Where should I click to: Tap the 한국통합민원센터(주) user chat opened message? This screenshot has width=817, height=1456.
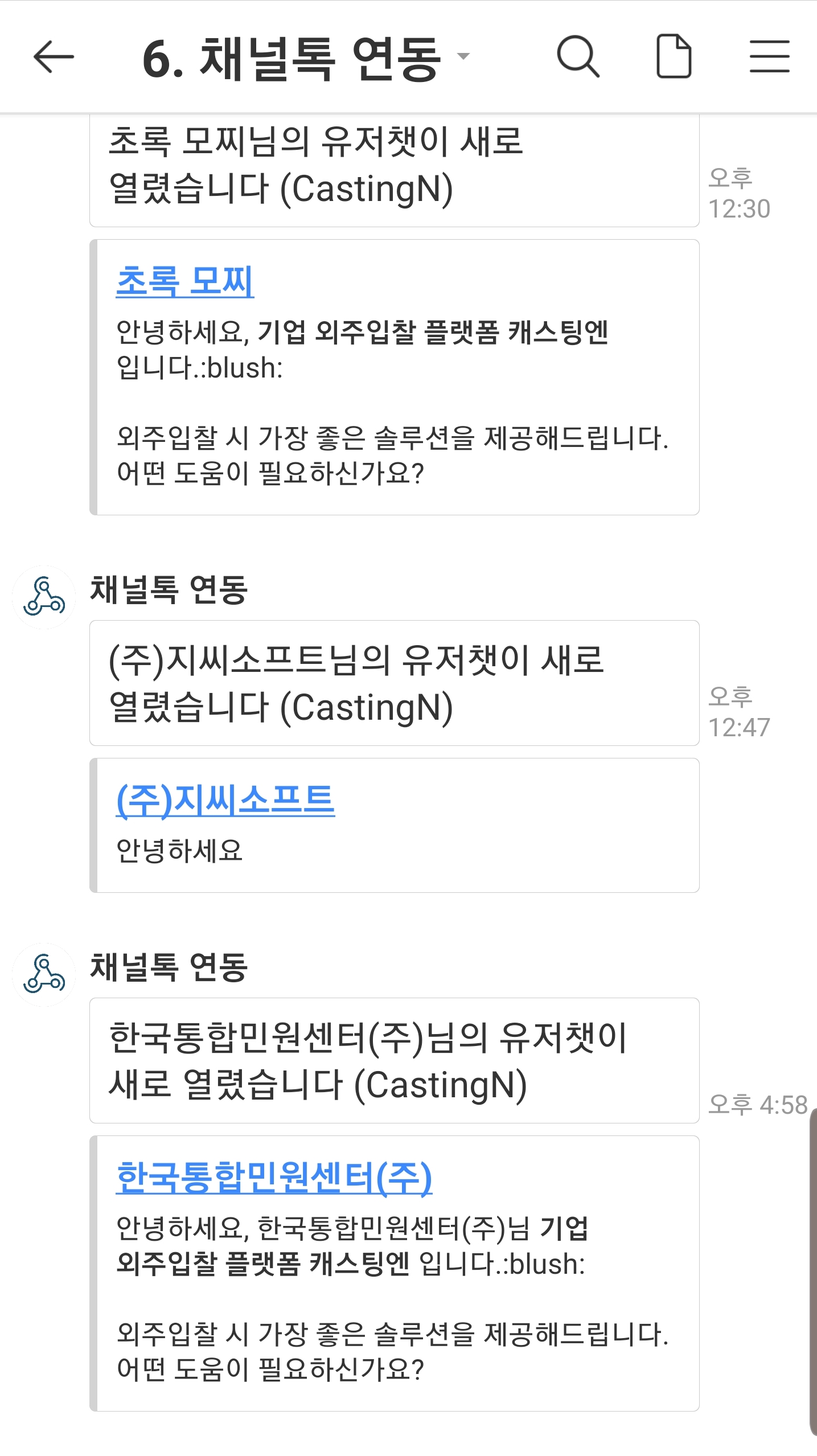click(x=394, y=1060)
